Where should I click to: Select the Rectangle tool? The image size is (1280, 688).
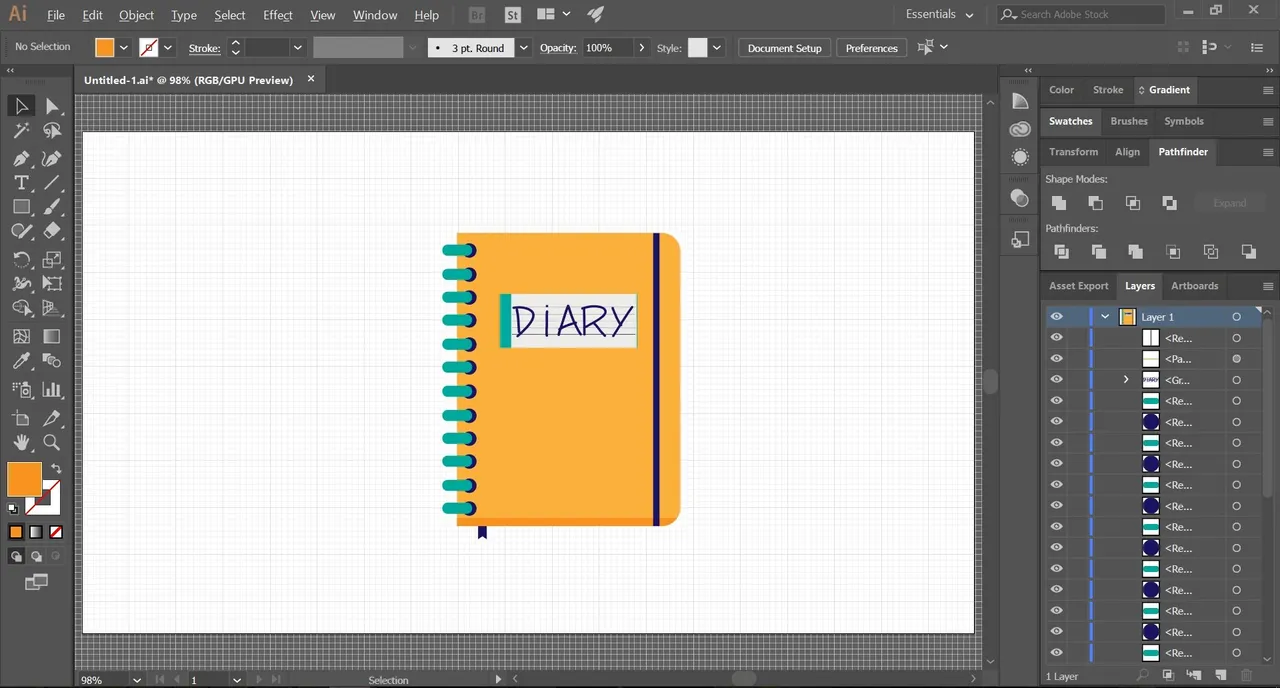(x=21, y=207)
